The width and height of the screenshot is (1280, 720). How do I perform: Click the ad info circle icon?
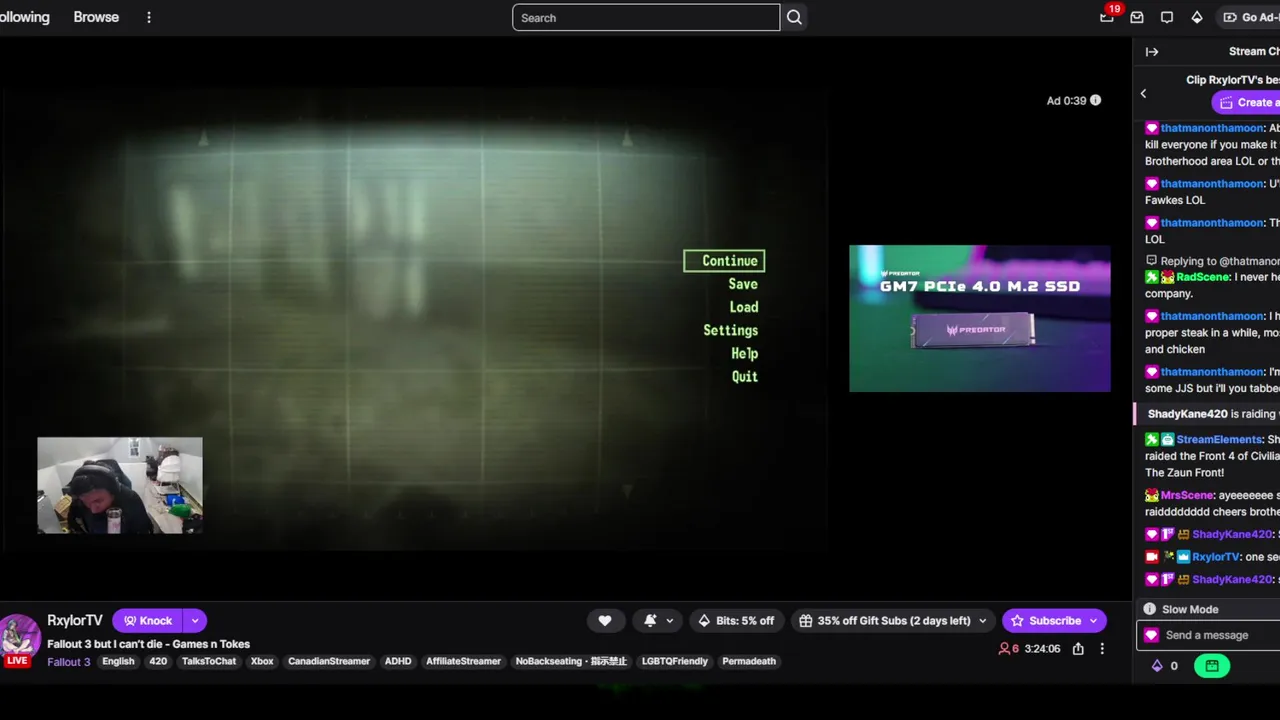(x=1095, y=100)
